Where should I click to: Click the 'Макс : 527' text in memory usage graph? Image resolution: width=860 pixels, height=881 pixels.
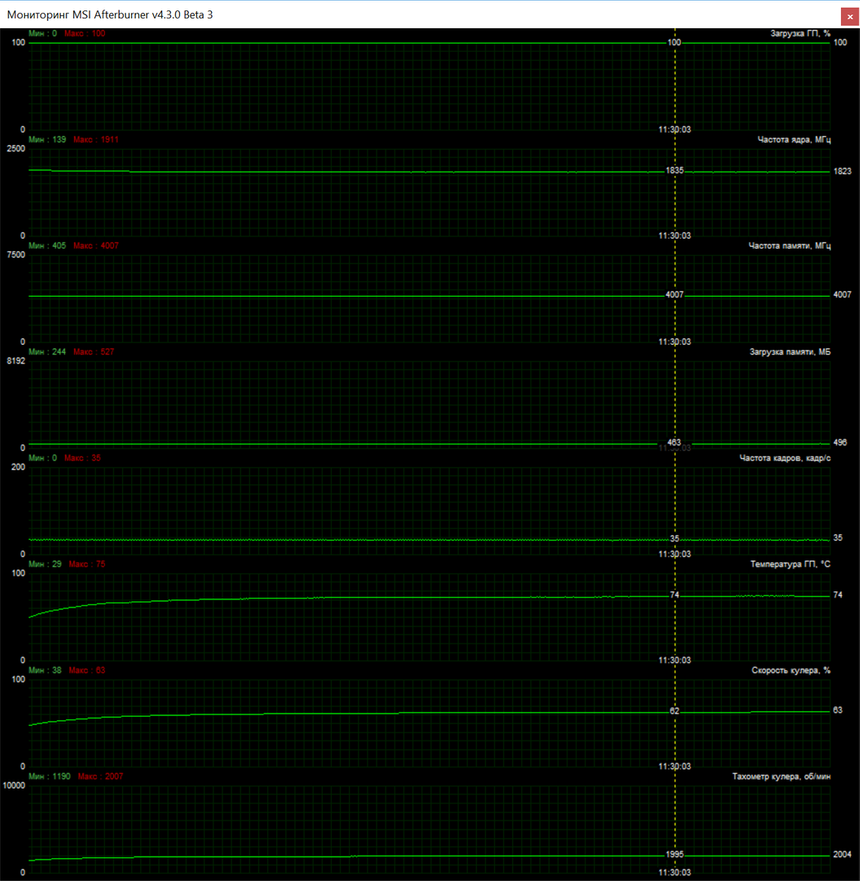(x=93, y=352)
